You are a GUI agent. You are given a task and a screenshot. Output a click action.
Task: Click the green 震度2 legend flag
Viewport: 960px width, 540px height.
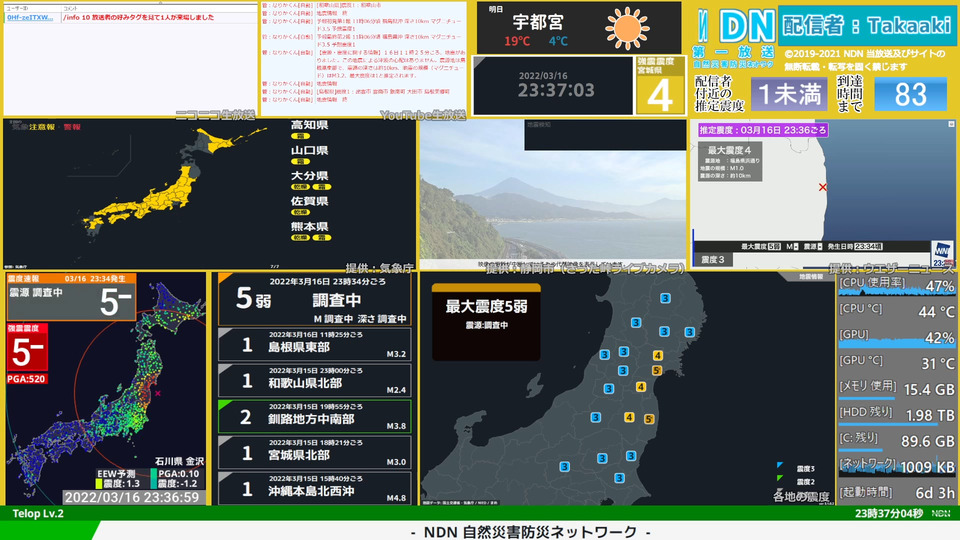[x=779, y=478]
